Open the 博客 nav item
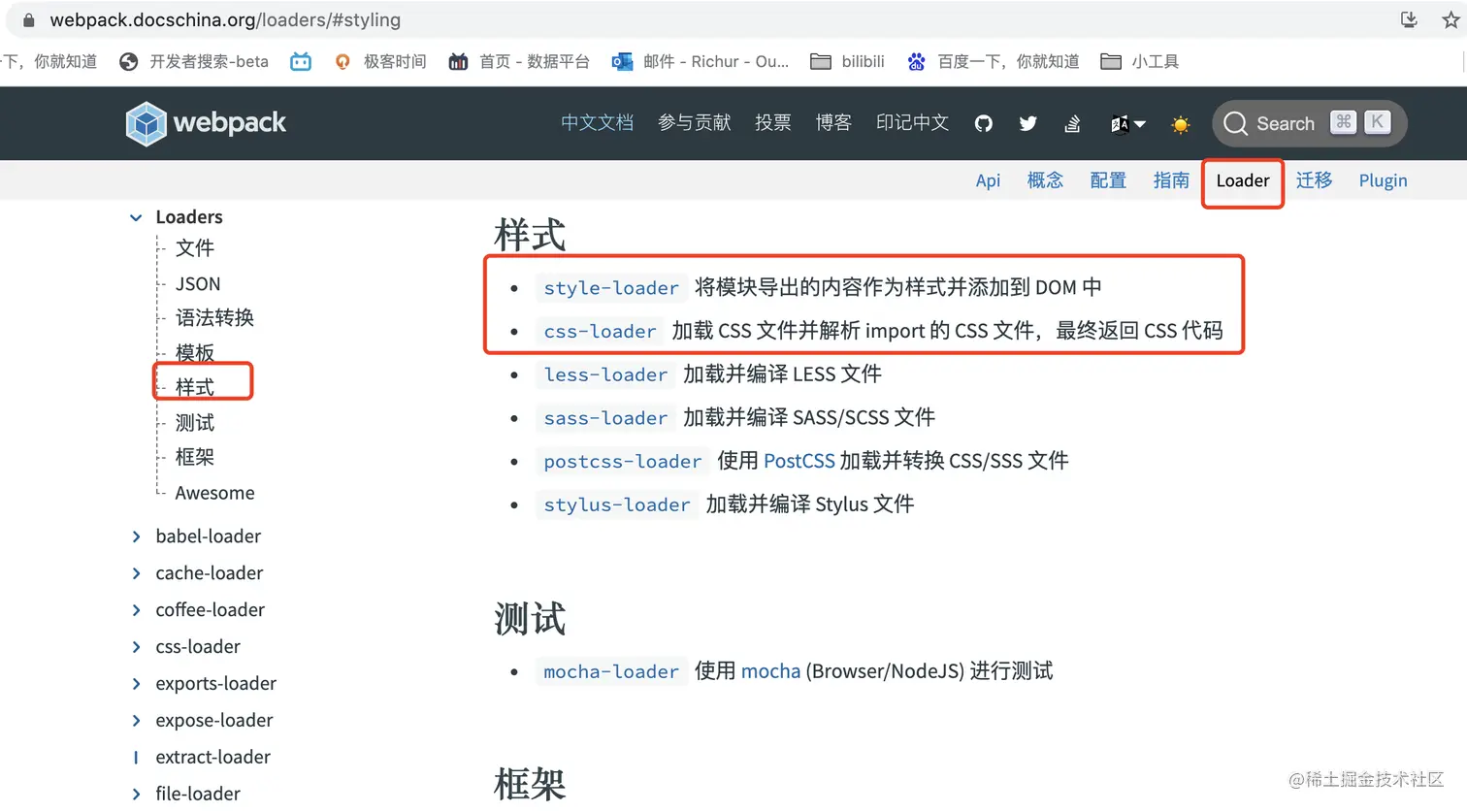Screen dimensions: 1467x812 pos(833,123)
